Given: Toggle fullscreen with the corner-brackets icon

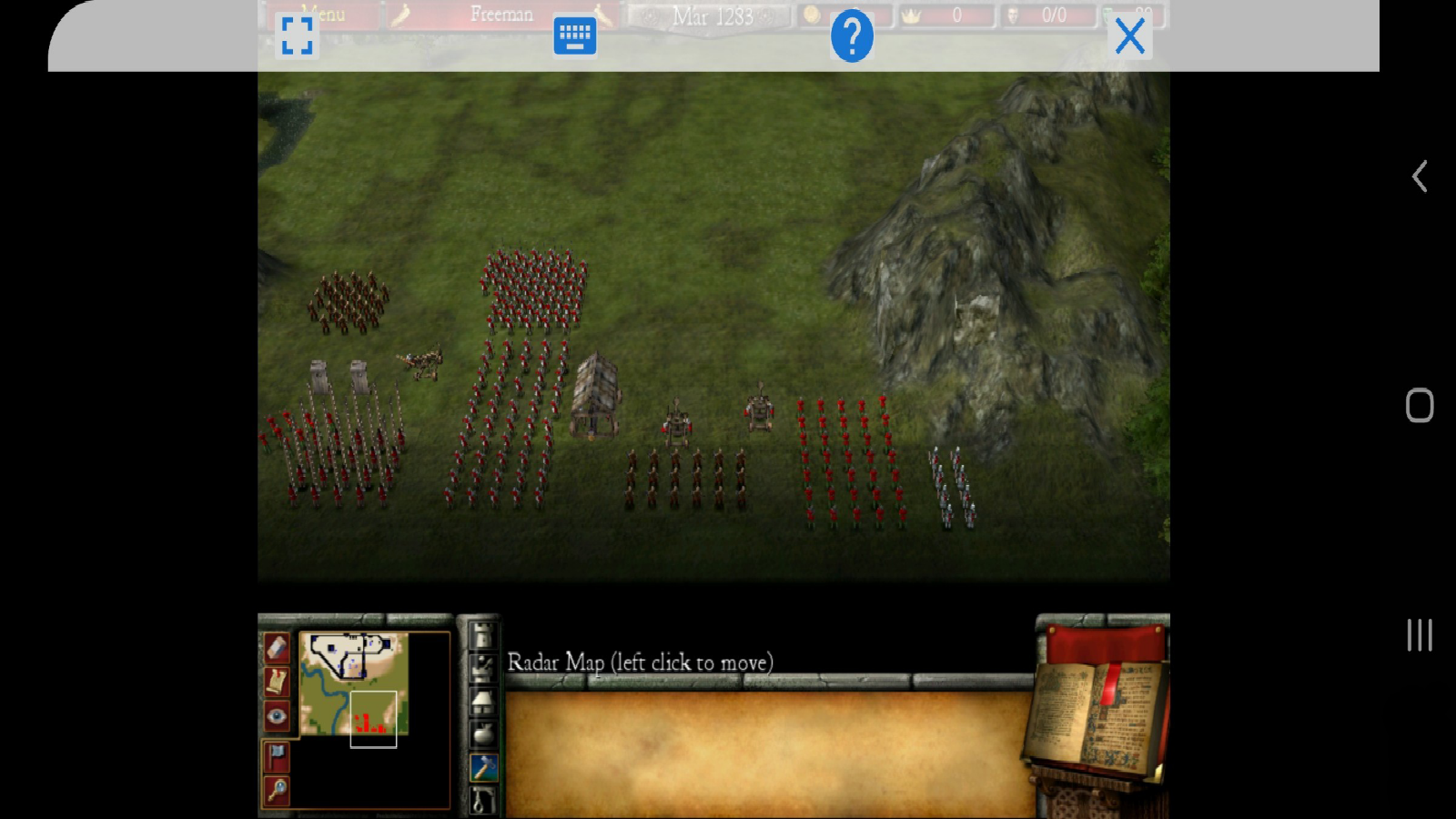Looking at the screenshot, I should click(x=297, y=36).
